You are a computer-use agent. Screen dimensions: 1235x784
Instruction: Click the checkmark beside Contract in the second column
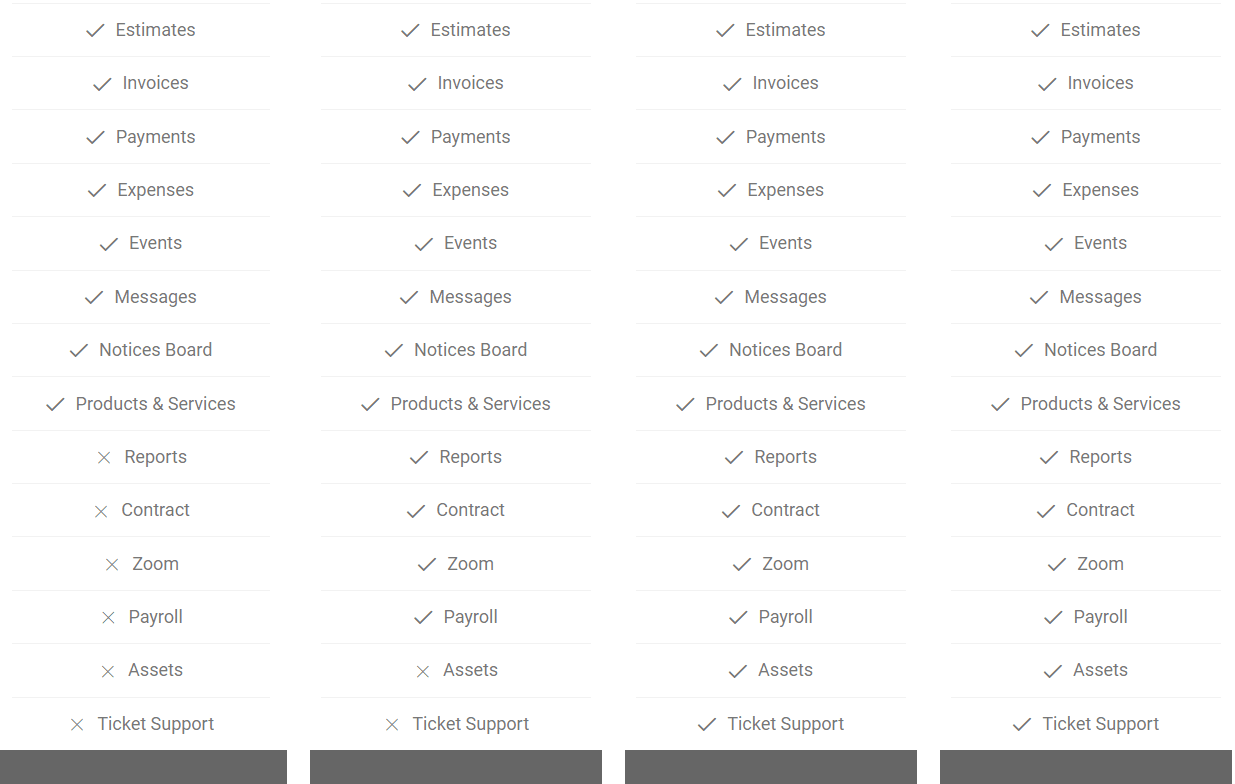[x=416, y=511]
